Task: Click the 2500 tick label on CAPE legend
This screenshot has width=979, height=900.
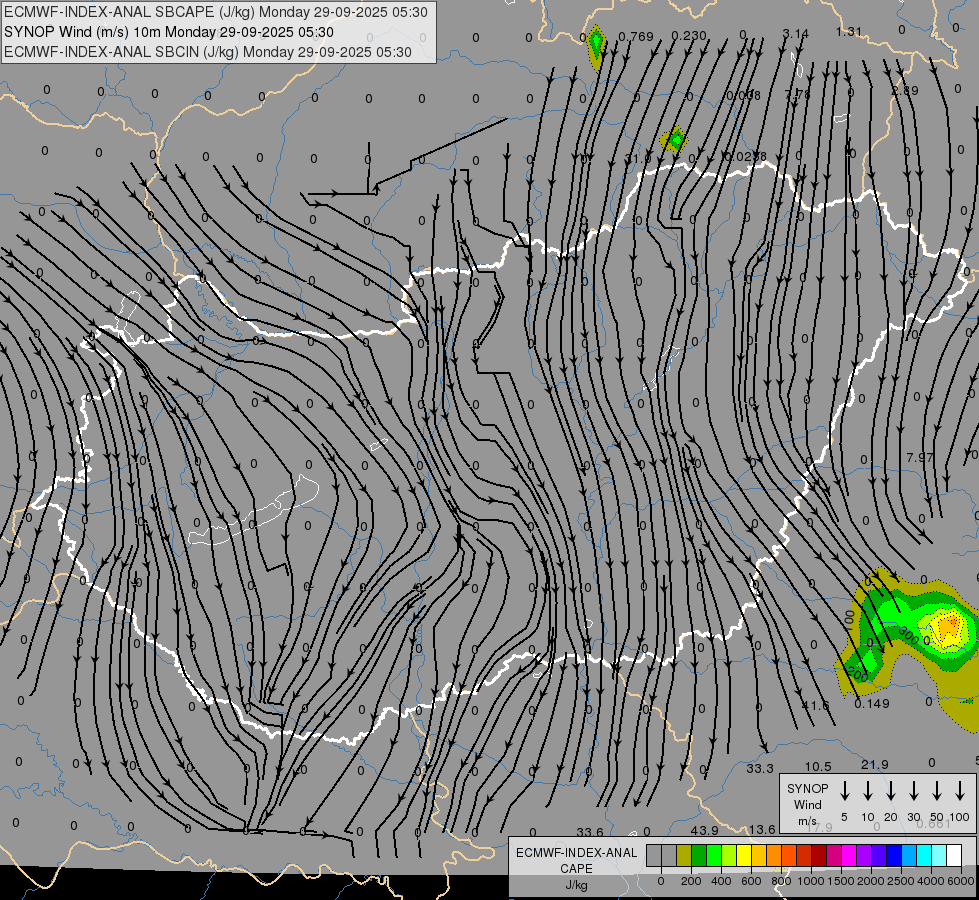Action: coord(900,881)
